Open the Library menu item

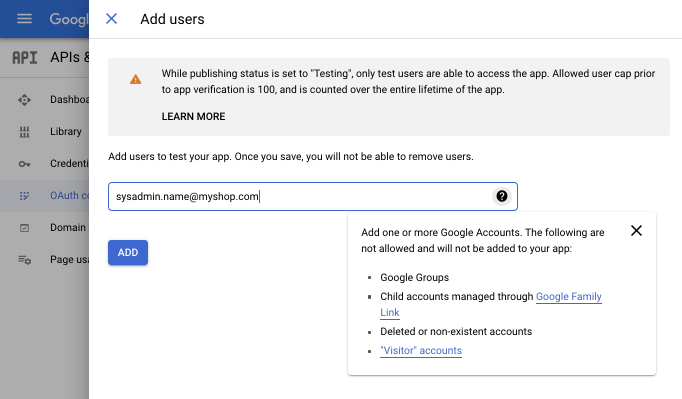[x=66, y=131]
